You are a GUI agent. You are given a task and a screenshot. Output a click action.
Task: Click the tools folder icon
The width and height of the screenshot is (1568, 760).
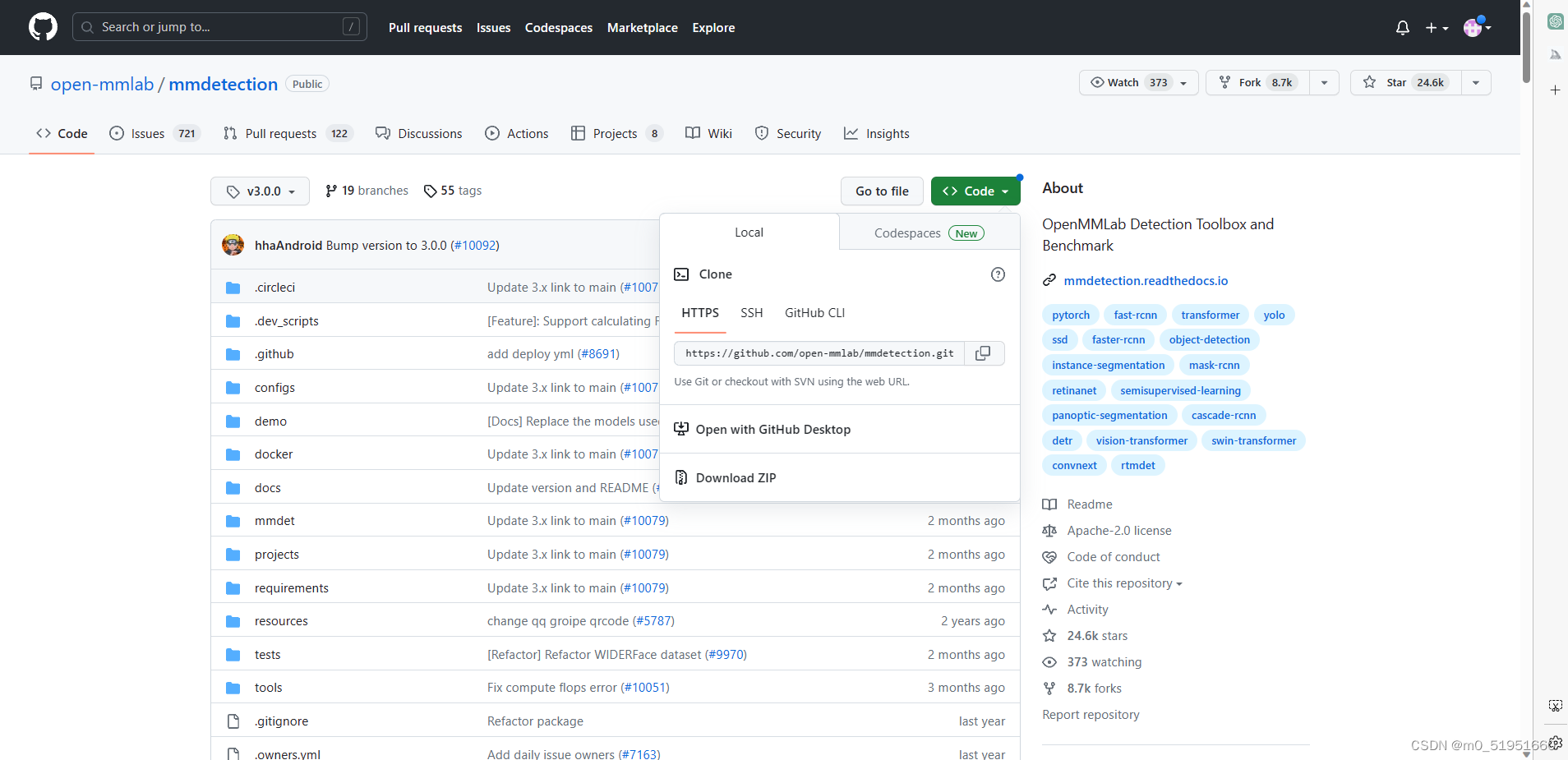click(233, 688)
